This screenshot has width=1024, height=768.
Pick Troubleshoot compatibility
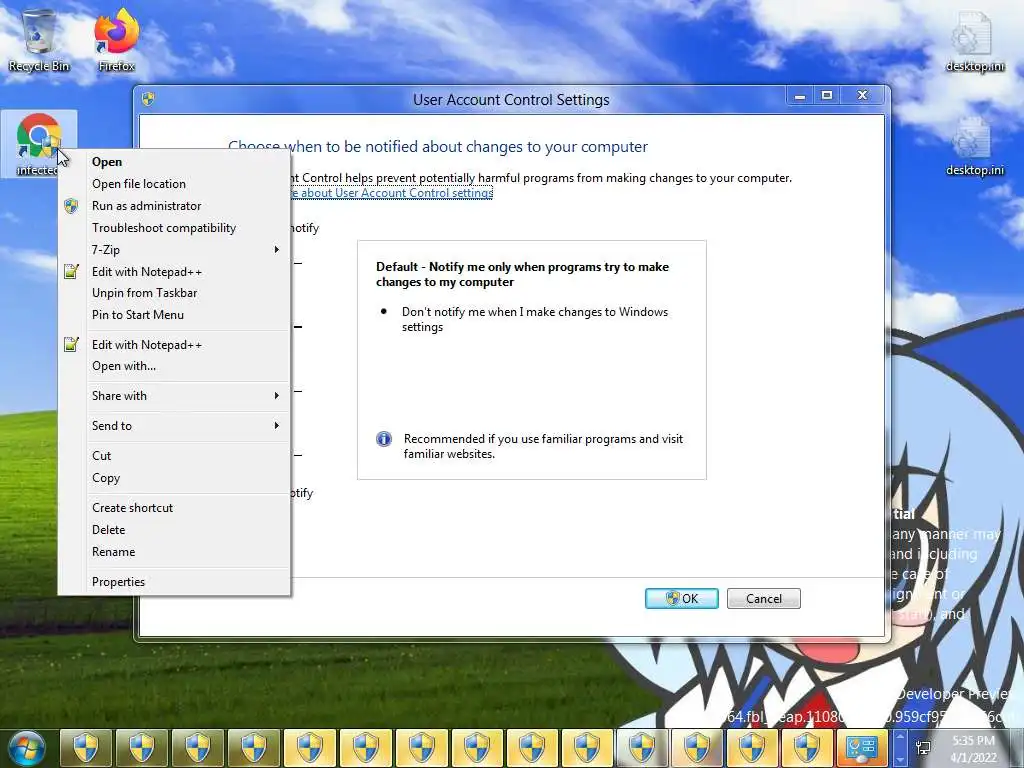coord(174,228)
